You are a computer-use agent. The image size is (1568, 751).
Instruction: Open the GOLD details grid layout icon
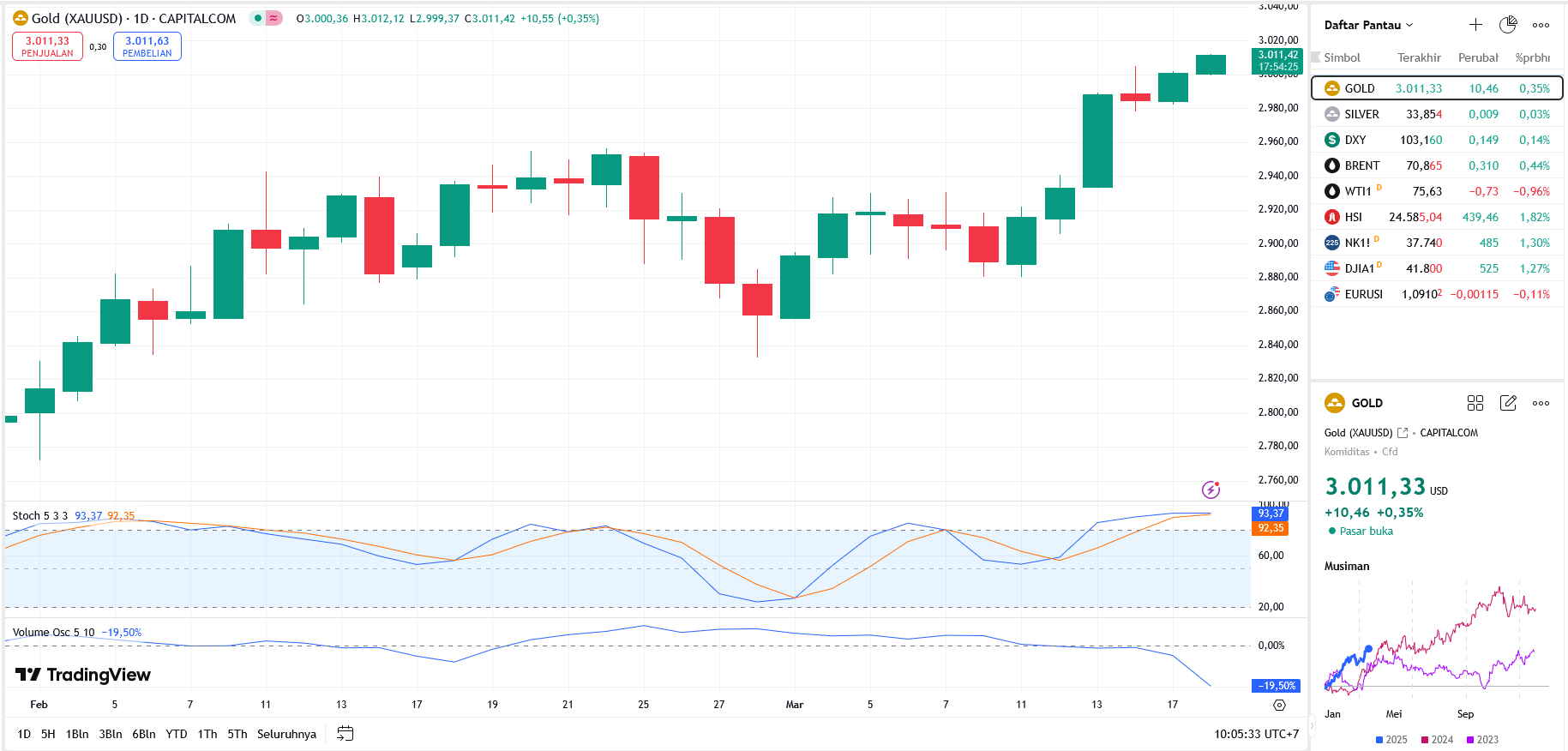1475,403
